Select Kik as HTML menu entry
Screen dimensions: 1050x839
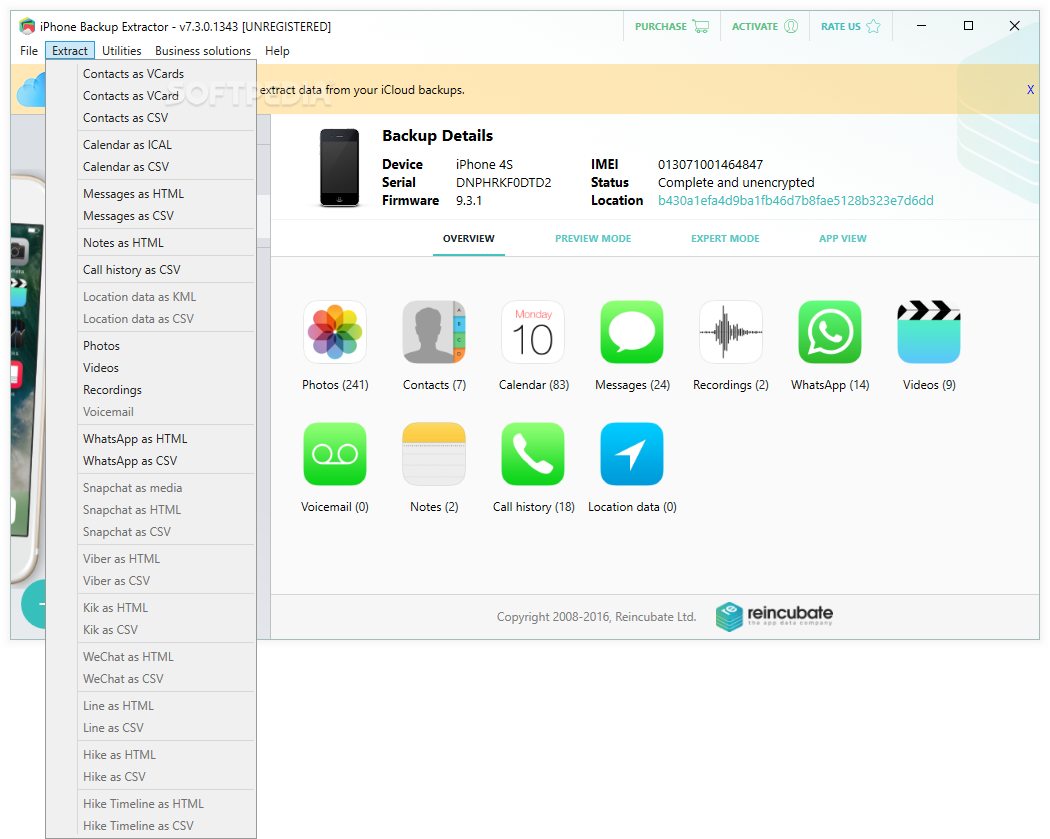coord(151,607)
